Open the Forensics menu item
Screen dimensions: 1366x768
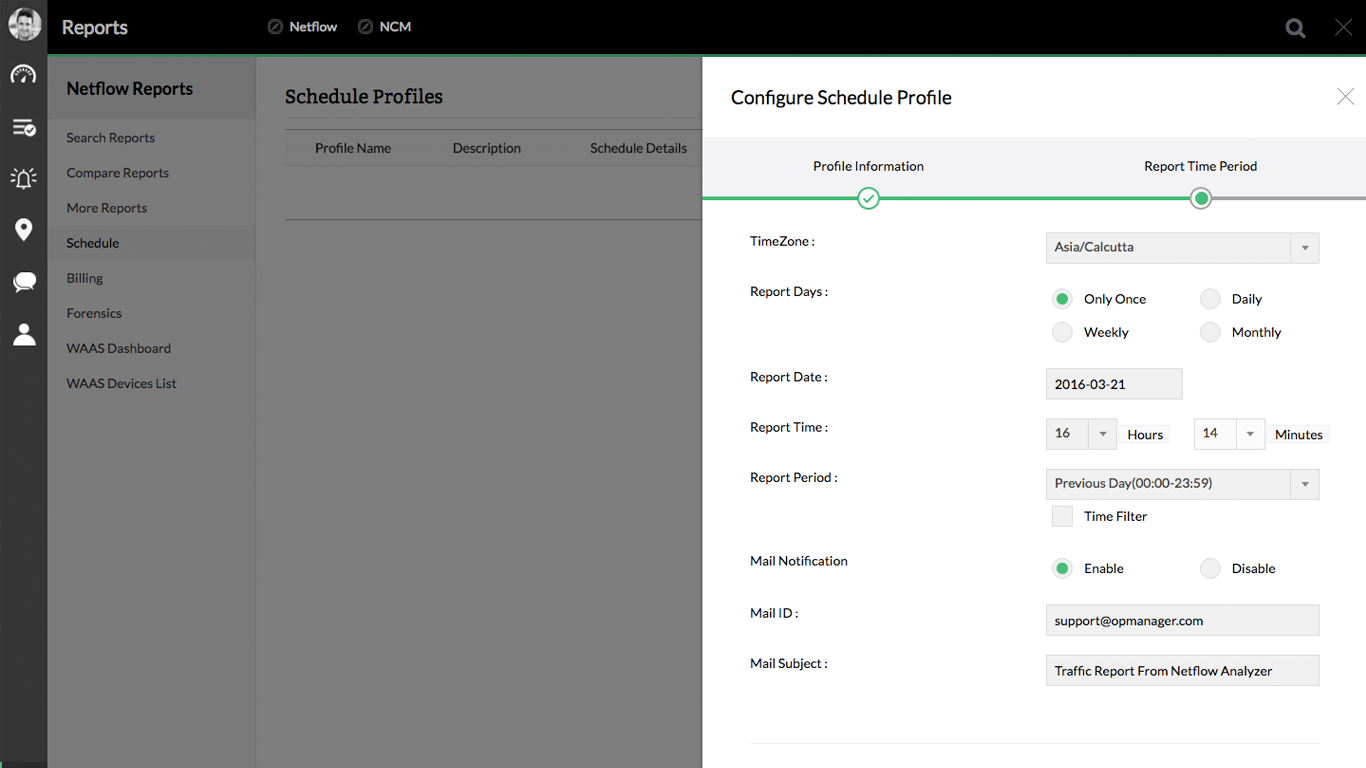tap(93, 312)
